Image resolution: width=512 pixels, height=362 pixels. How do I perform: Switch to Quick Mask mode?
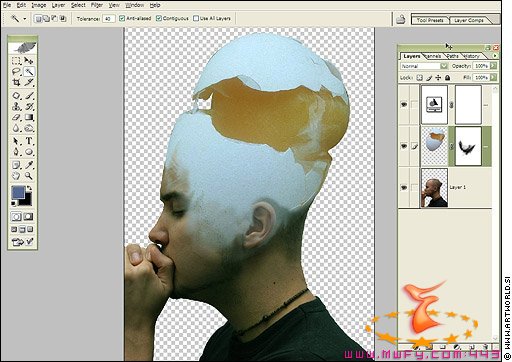tap(29, 217)
